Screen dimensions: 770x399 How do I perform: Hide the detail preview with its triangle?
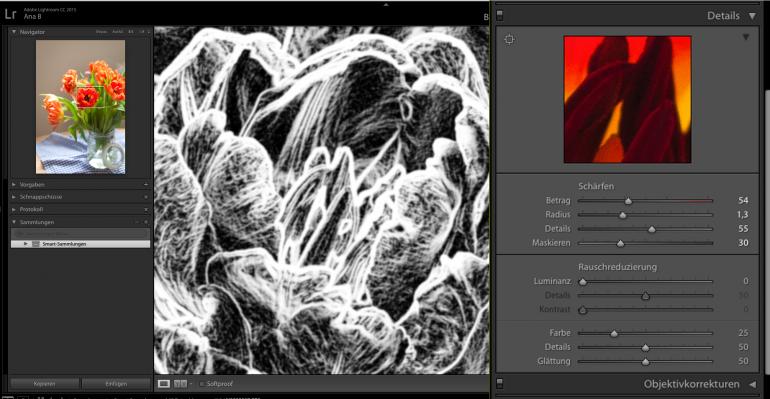(746, 37)
